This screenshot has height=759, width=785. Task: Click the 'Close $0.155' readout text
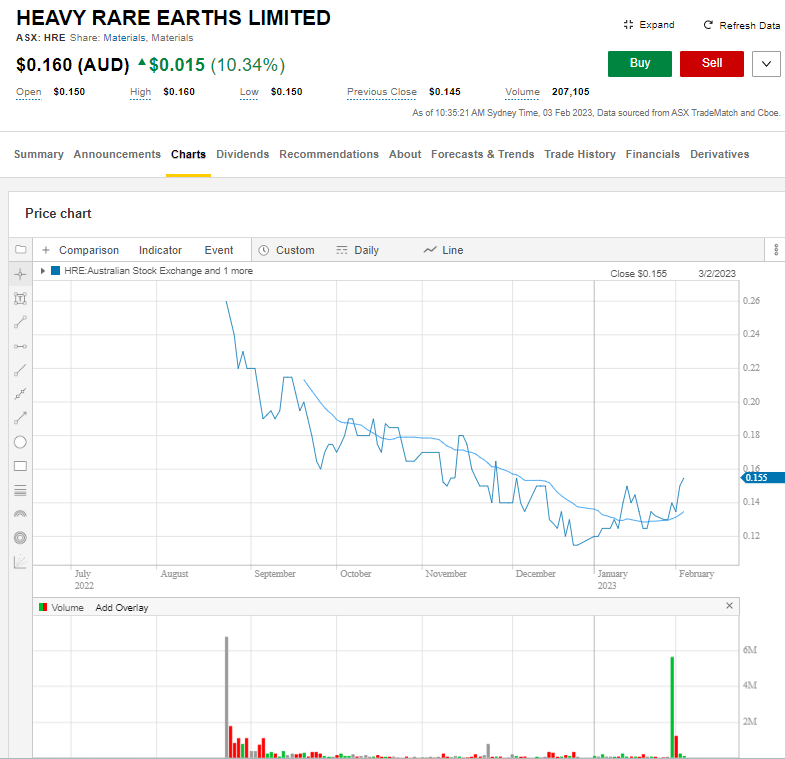(x=638, y=273)
